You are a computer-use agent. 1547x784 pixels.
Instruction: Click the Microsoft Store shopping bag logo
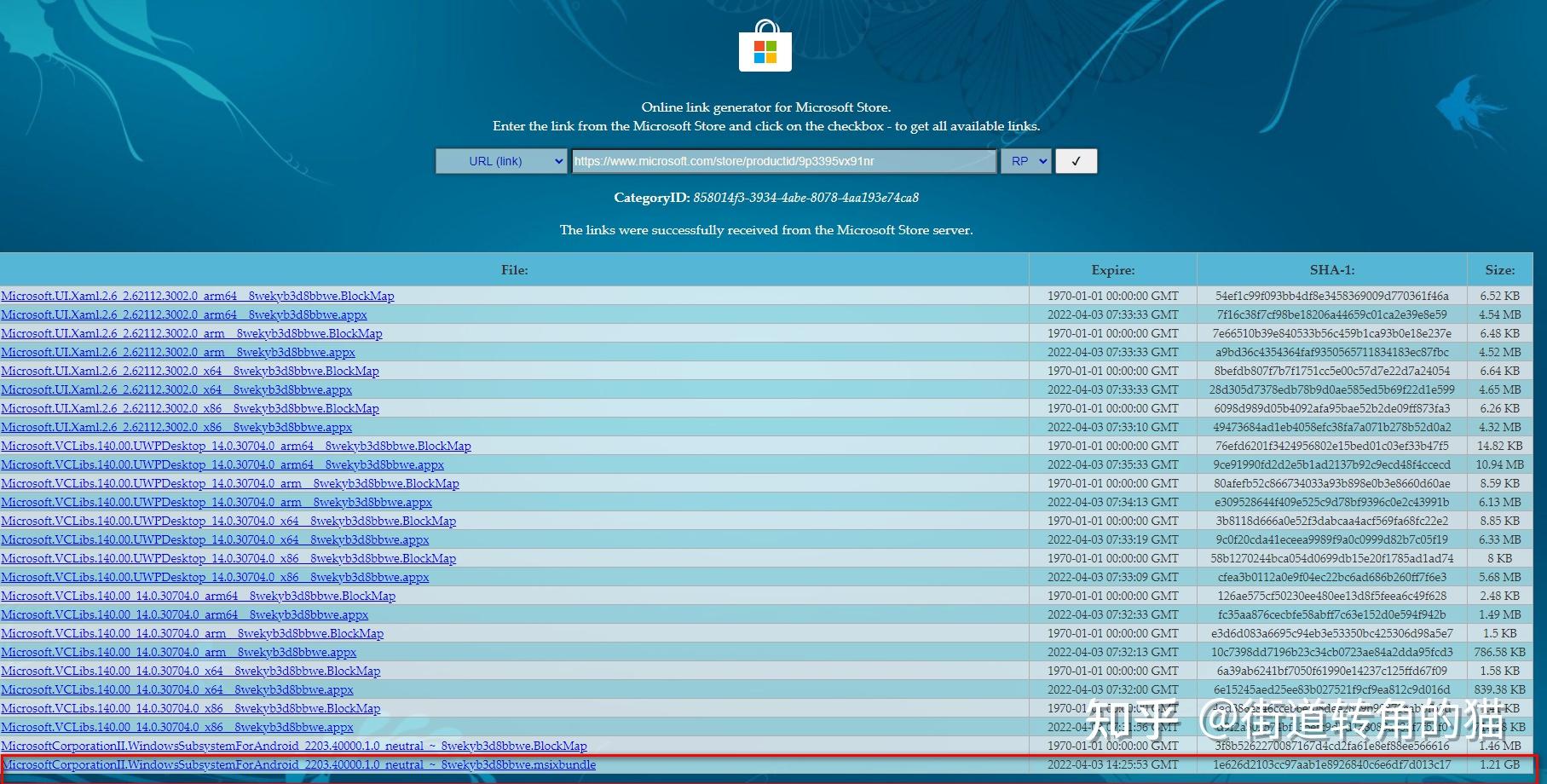pos(765,47)
